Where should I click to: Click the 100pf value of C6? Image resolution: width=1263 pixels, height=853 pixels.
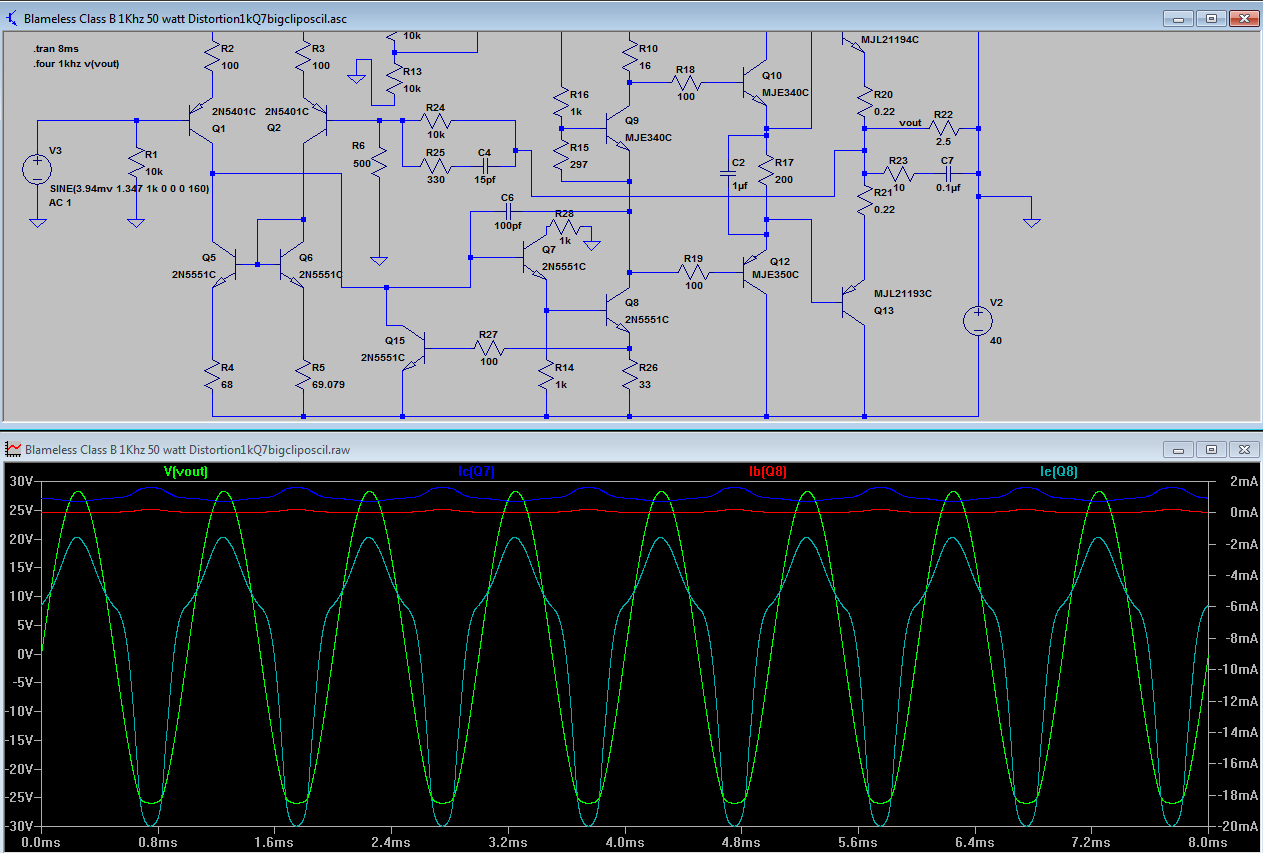(508, 225)
